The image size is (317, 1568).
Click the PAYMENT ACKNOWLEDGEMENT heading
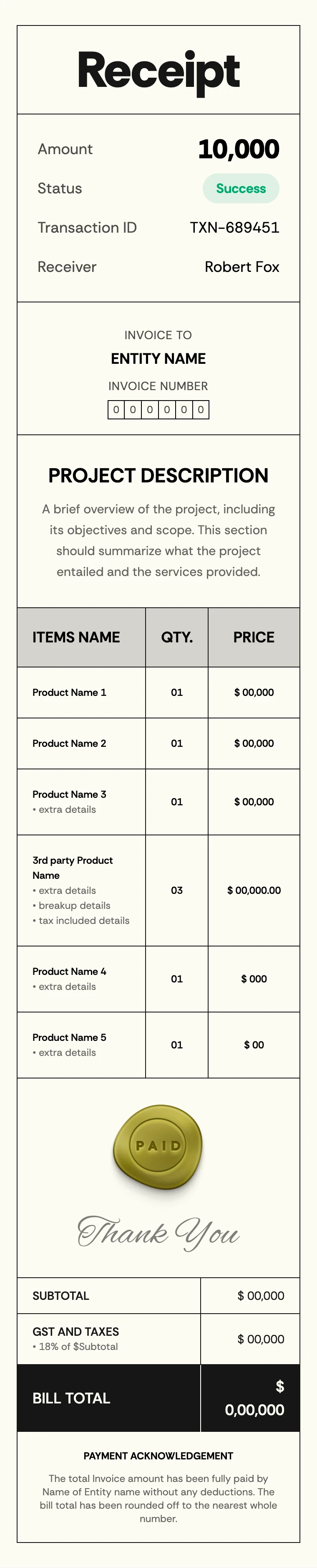pyautogui.click(x=158, y=1456)
